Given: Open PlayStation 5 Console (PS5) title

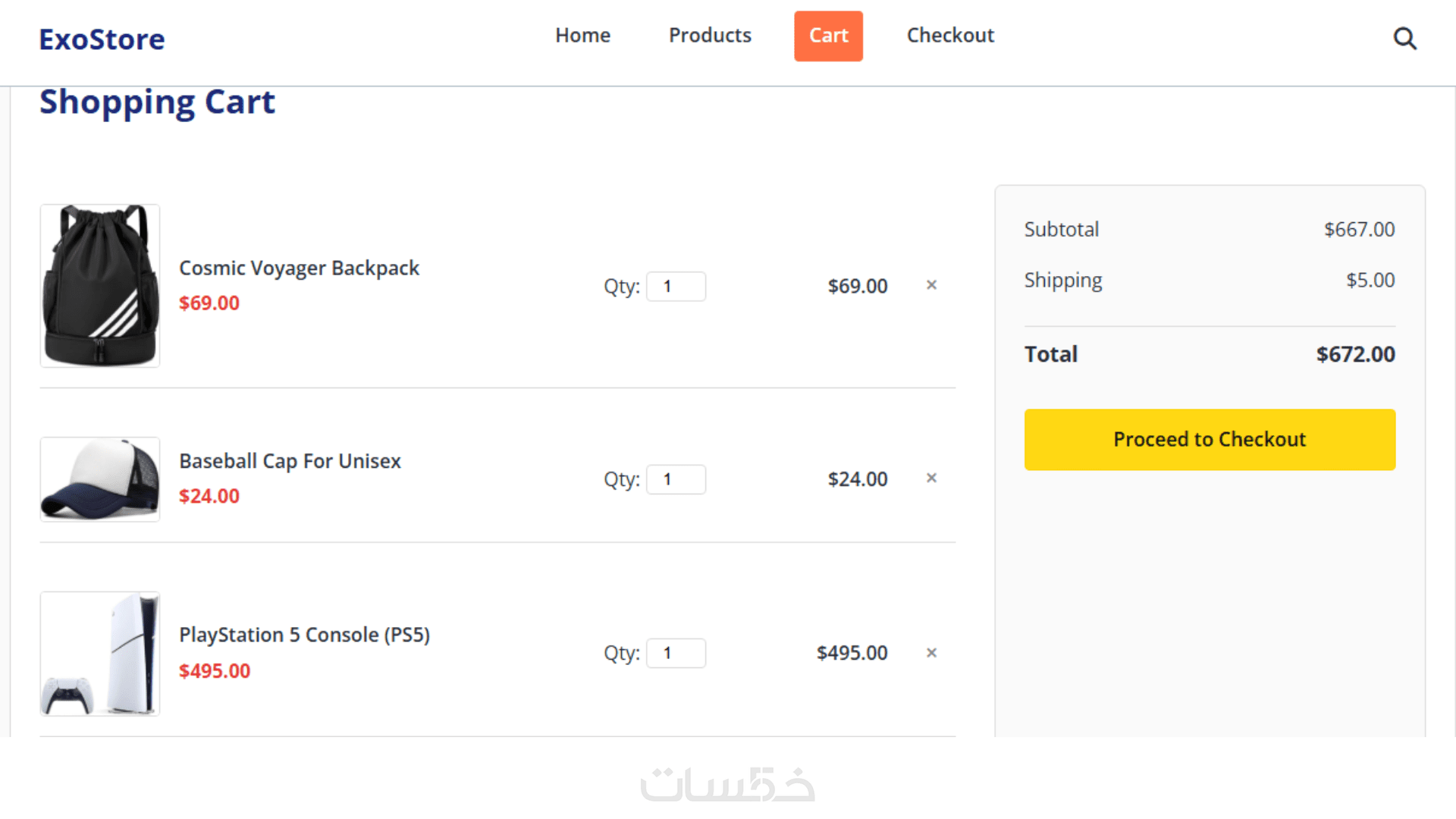Looking at the screenshot, I should 304,635.
